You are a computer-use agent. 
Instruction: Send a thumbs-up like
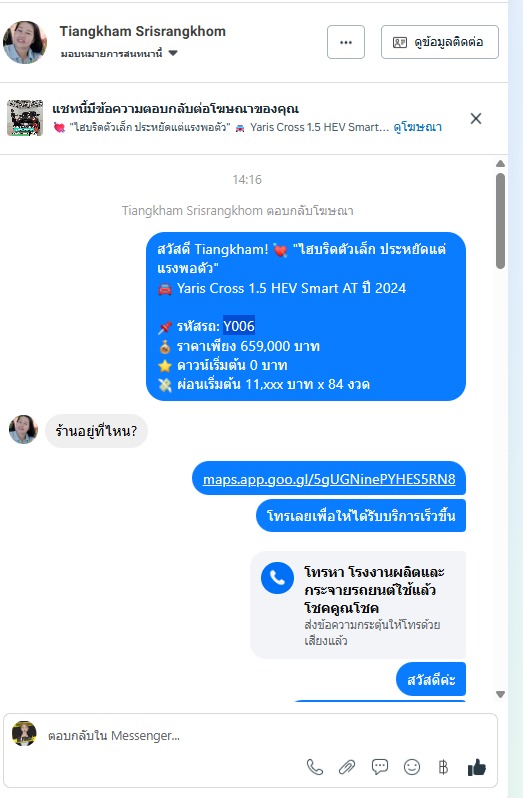pos(477,767)
